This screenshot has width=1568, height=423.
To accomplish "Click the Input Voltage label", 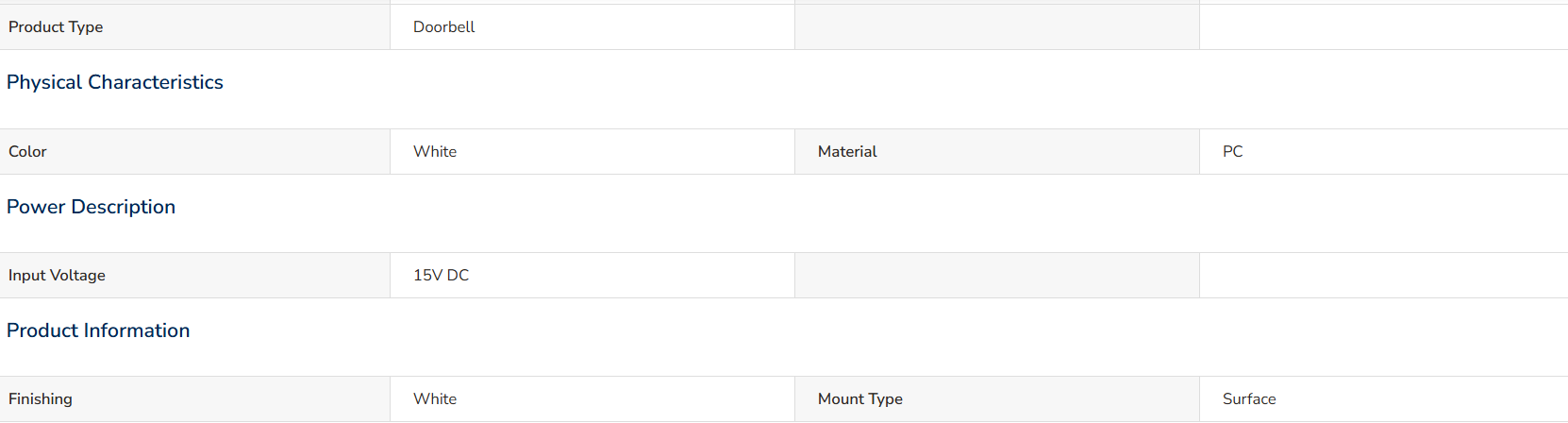I will (x=57, y=275).
